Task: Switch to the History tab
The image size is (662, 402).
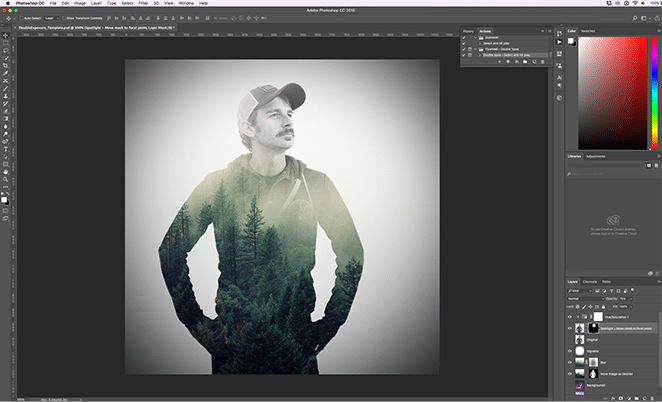Action: (469, 30)
